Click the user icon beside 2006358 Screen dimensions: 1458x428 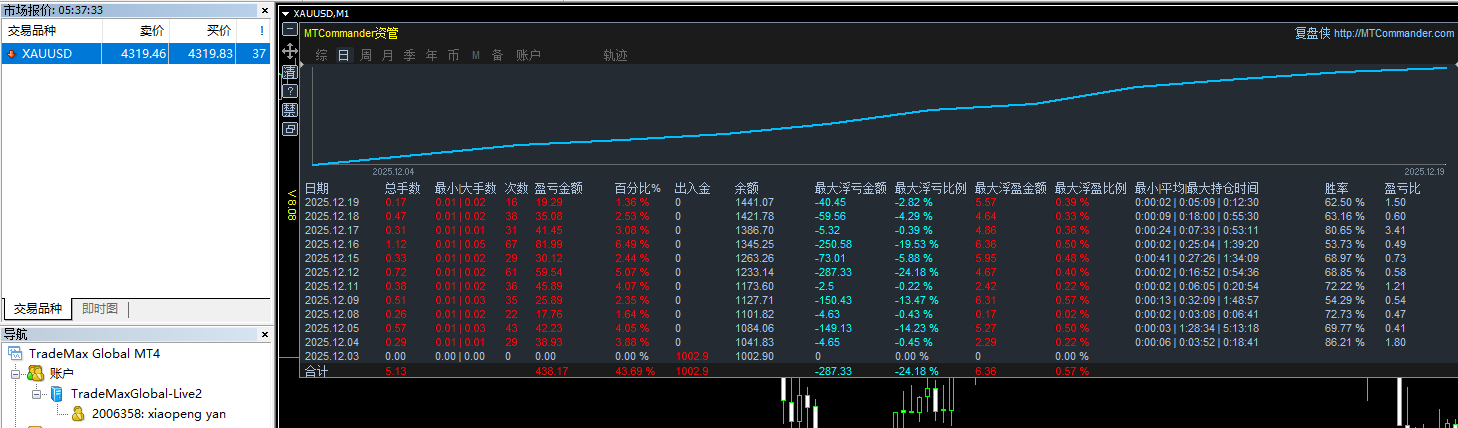77,413
